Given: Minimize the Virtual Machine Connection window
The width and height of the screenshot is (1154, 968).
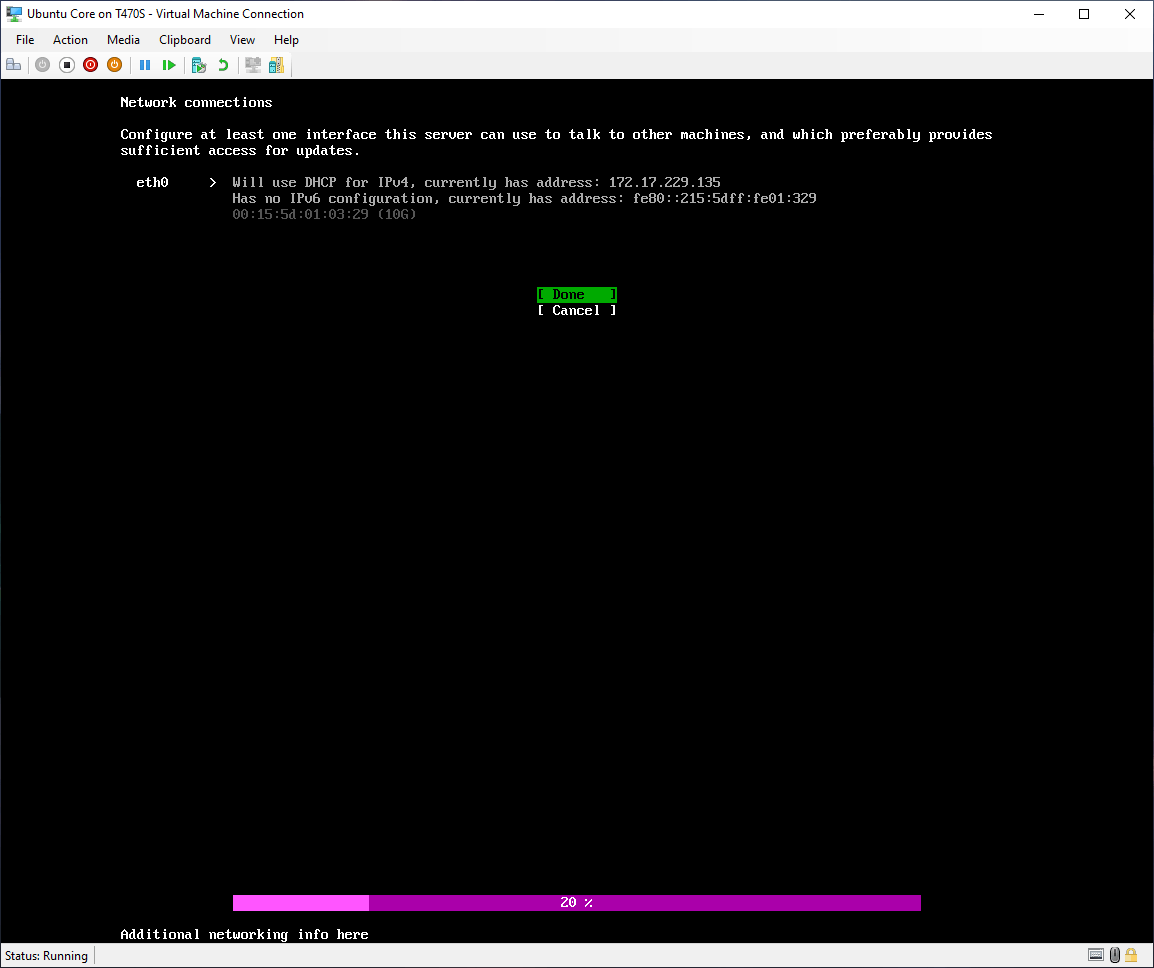Looking at the screenshot, I should coord(1039,14).
